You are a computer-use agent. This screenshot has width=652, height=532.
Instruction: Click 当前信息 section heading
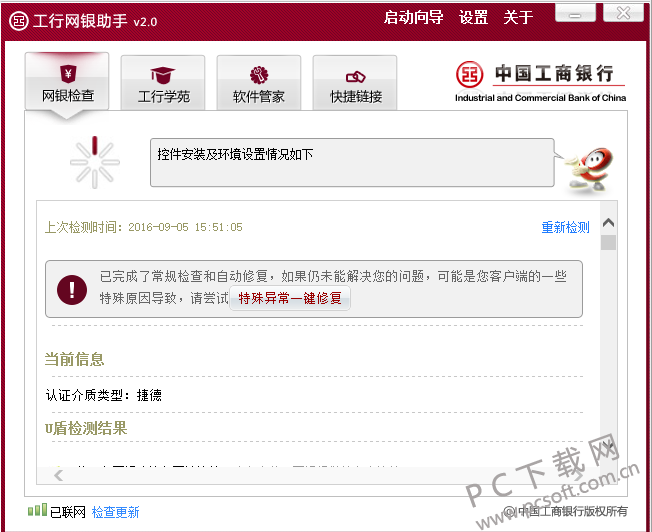[74, 359]
